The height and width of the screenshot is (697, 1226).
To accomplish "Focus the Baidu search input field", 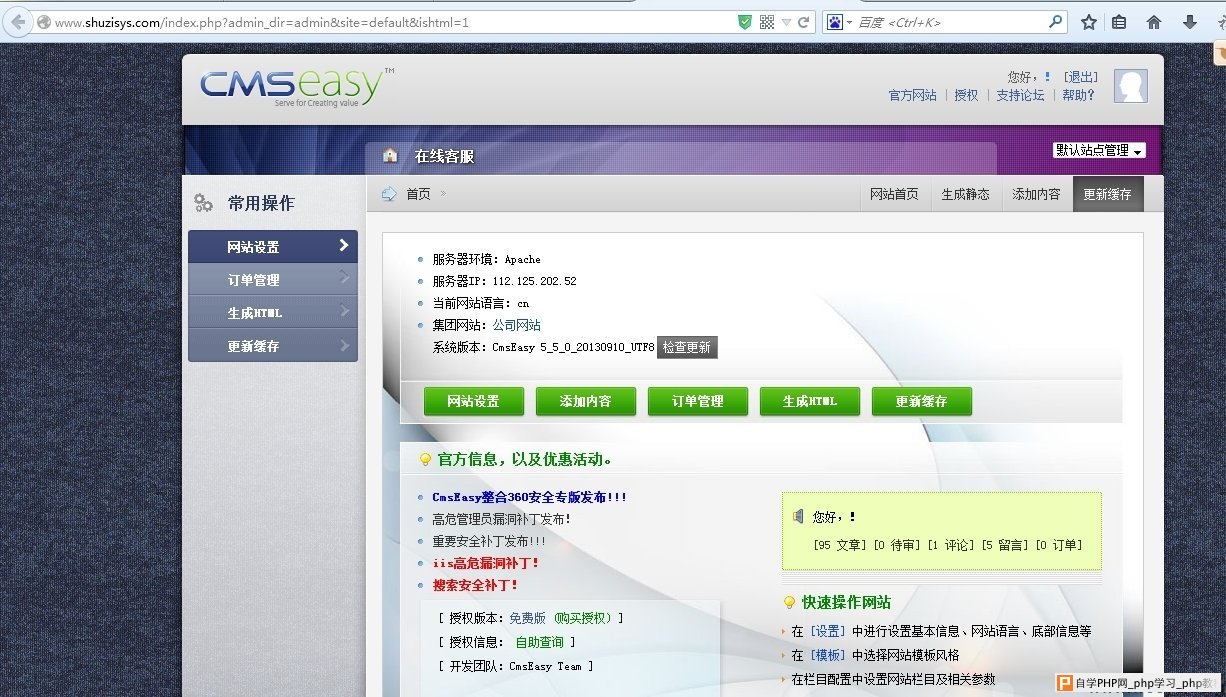I will click(950, 22).
